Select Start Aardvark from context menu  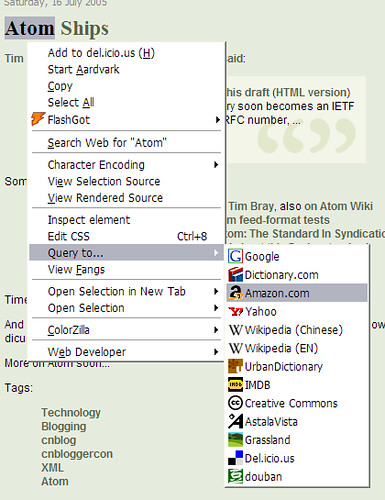pos(126,69)
